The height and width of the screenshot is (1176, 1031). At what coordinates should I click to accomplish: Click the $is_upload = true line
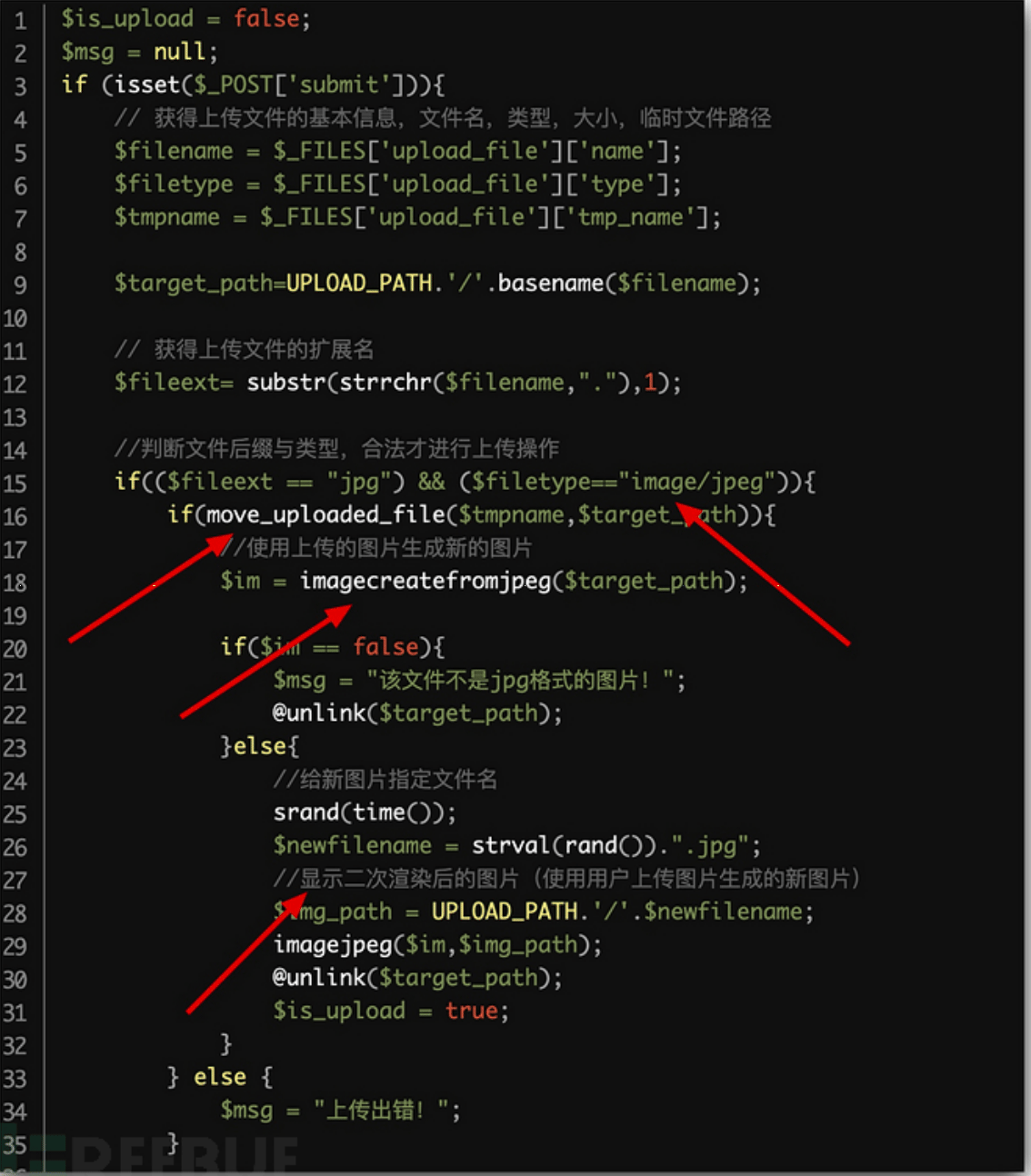point(391,1012)
